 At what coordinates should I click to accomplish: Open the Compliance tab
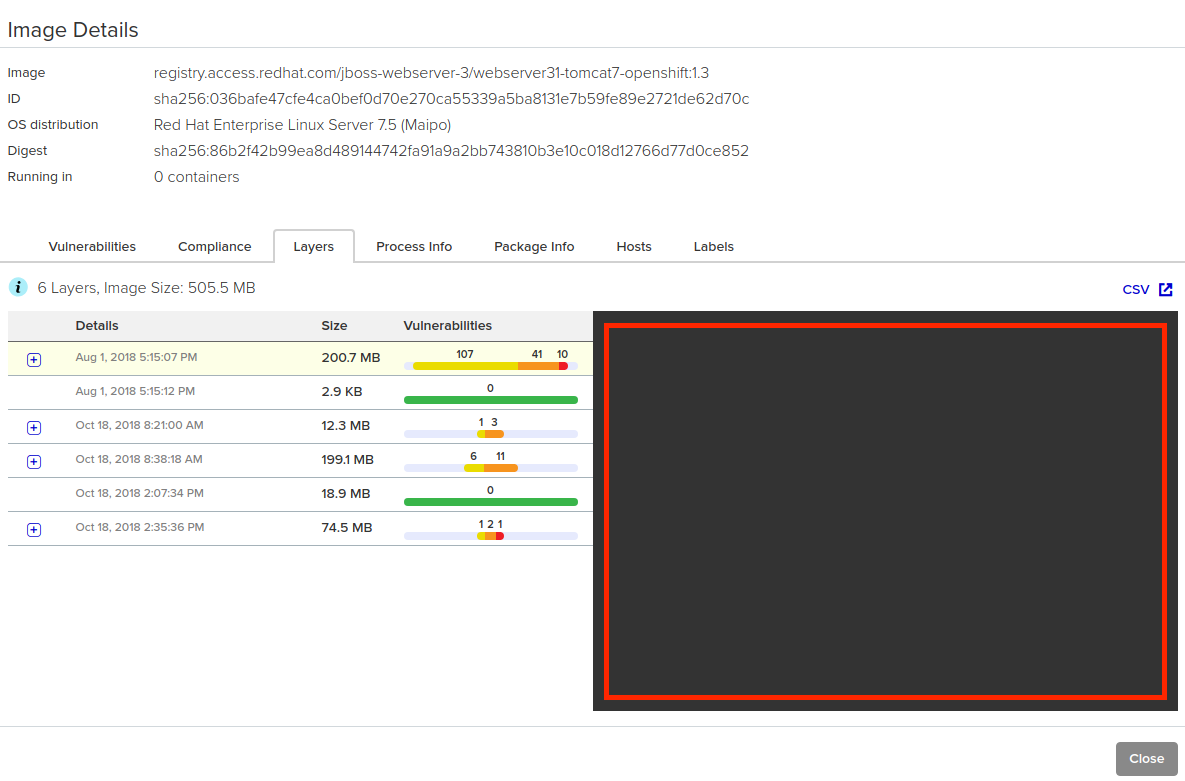[x=215, y=246]
